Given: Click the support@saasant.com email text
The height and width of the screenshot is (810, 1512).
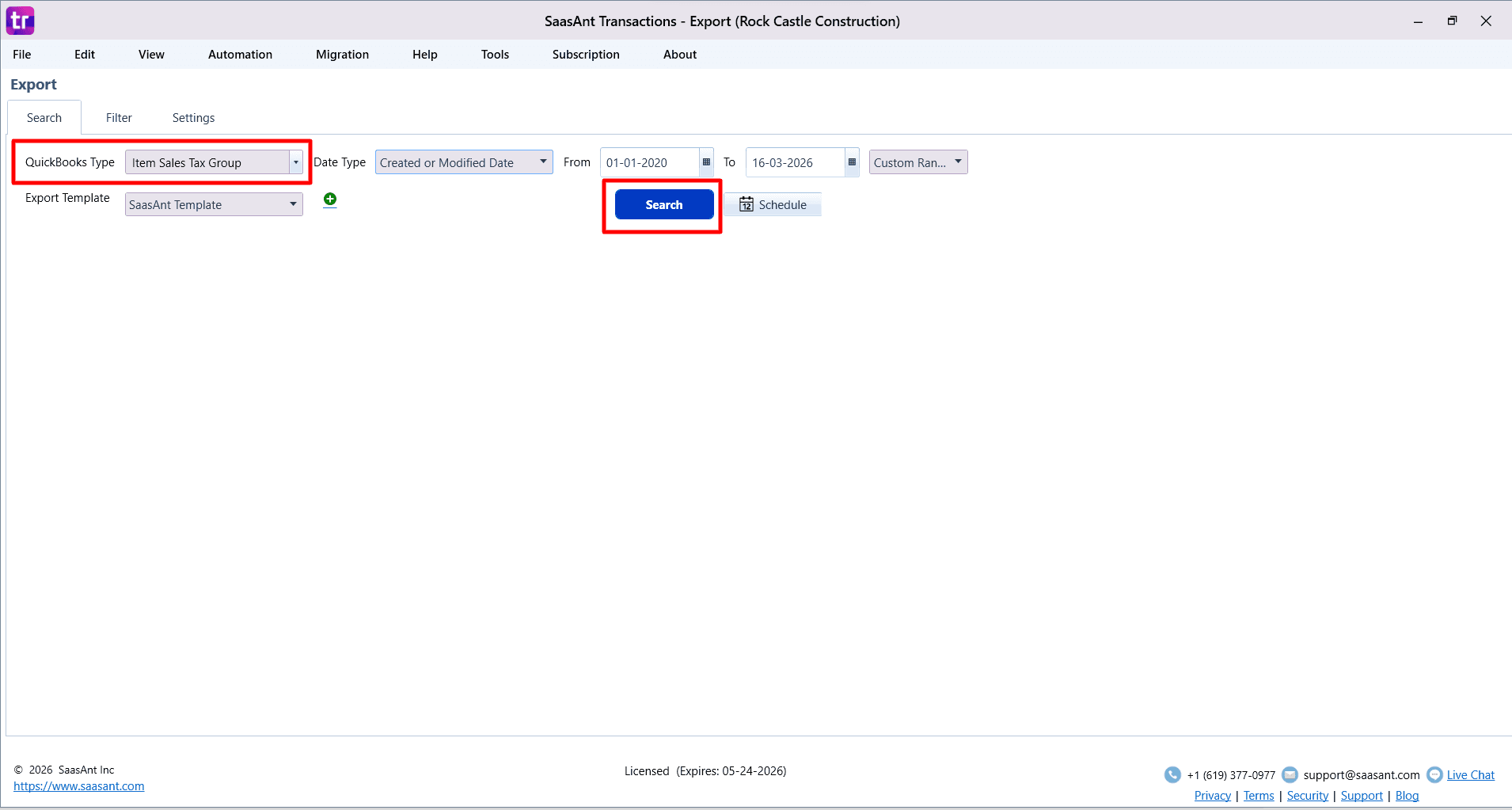Looking at the screenshot, I should point(1362,775).
